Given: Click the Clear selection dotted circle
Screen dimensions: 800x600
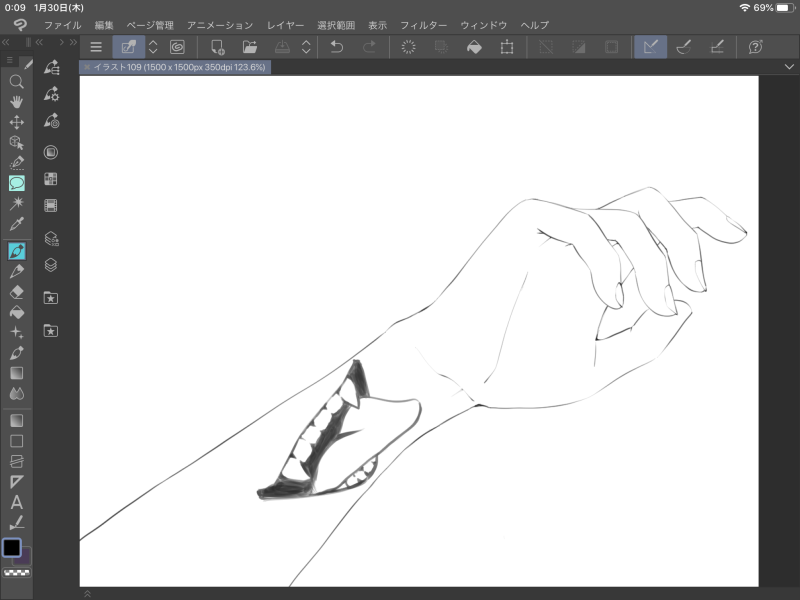Looking at the screenshot, I should (x=409, y=47).
